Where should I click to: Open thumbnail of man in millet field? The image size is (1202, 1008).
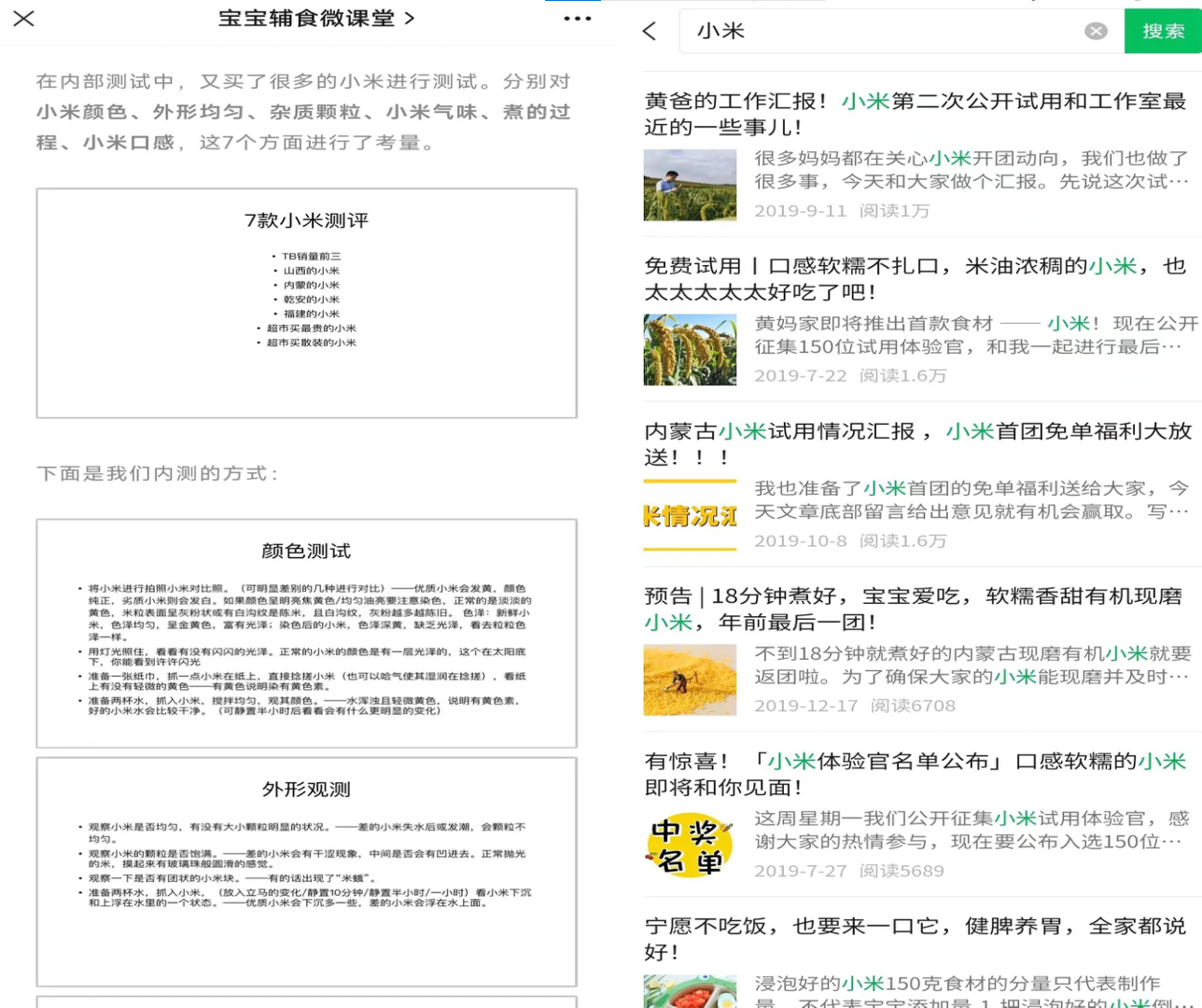point(690,185)
